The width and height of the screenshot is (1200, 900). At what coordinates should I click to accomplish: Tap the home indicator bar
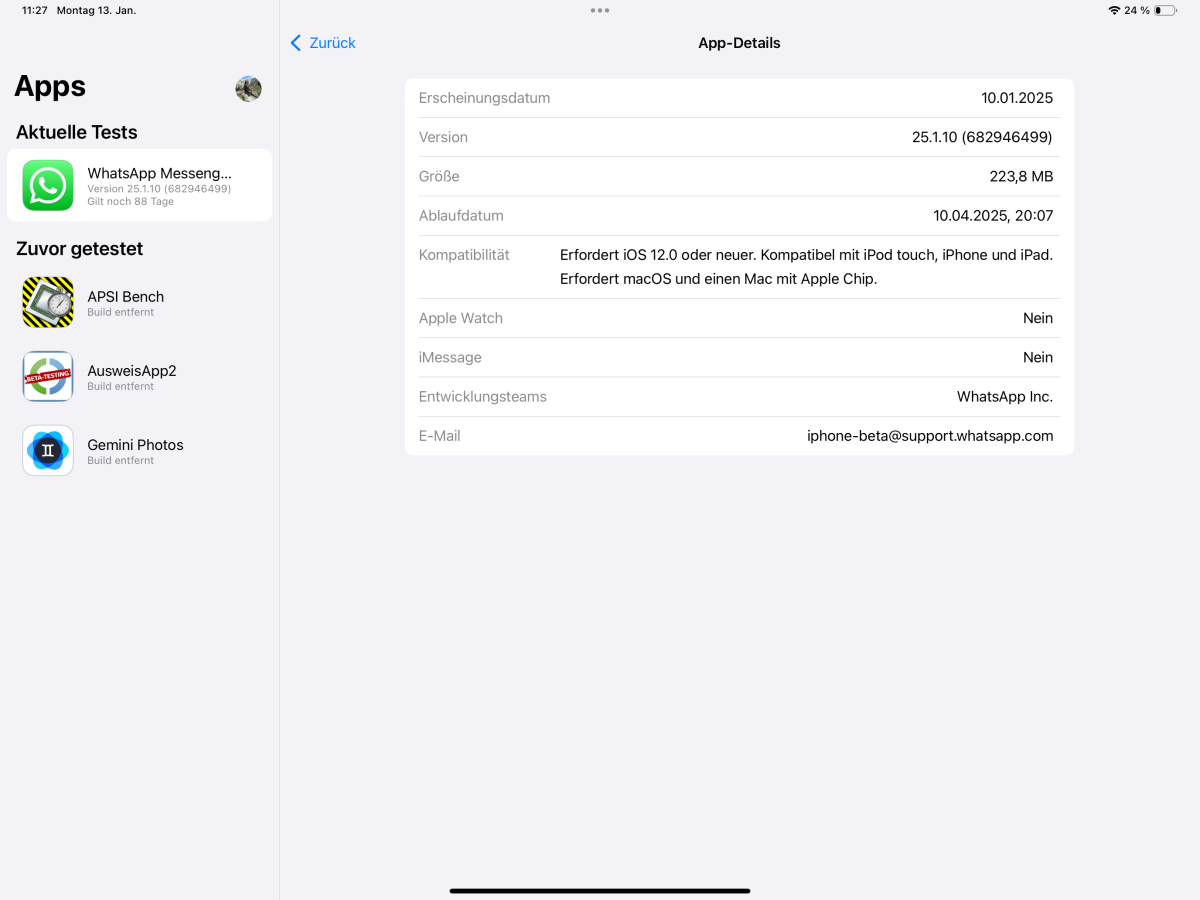tap(600, 890)
